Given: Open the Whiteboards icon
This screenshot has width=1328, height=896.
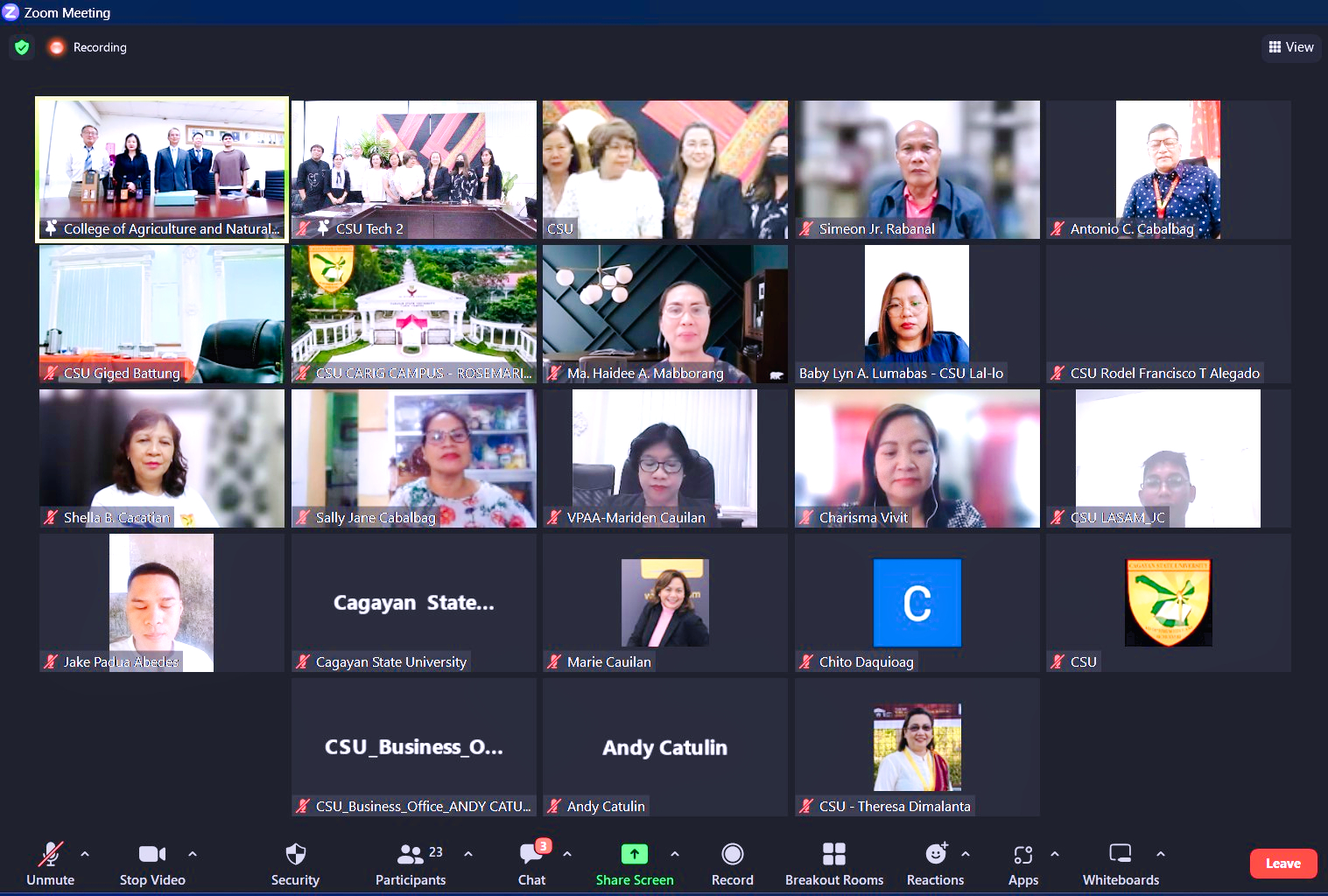Looking at the screenshot, I should [1121, 853].
